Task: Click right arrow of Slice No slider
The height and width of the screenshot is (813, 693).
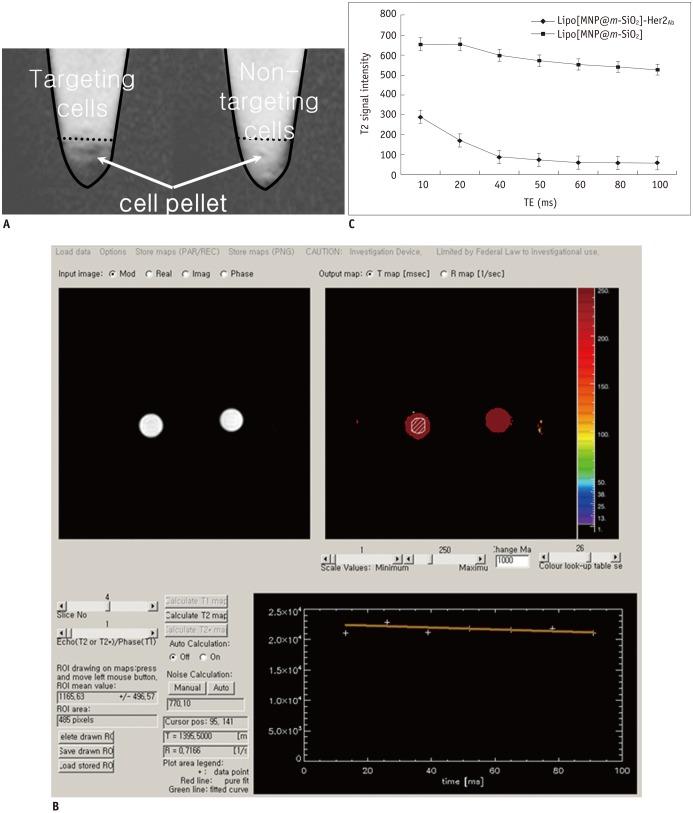Action: tap(153, 606)
